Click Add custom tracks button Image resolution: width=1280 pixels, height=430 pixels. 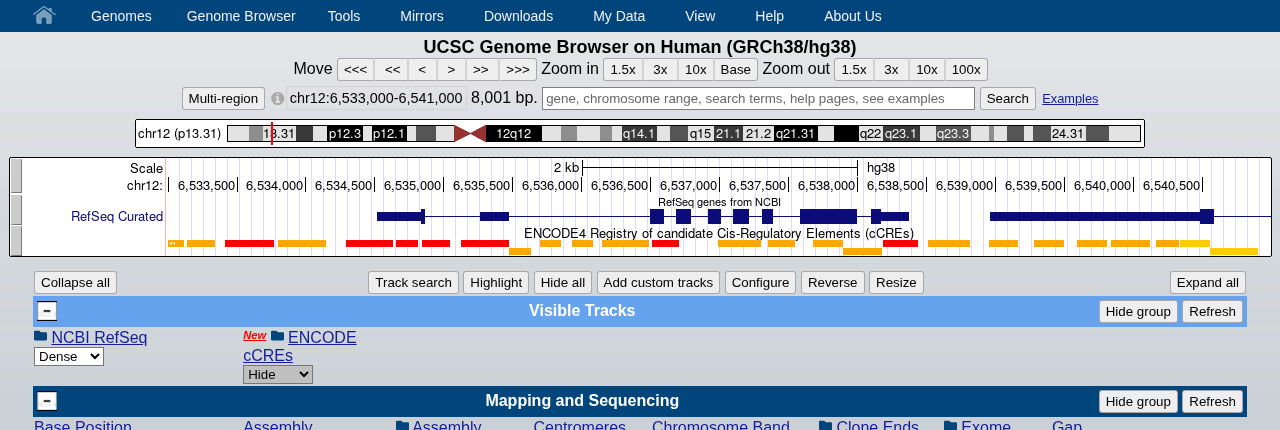(x=658, y=282)
